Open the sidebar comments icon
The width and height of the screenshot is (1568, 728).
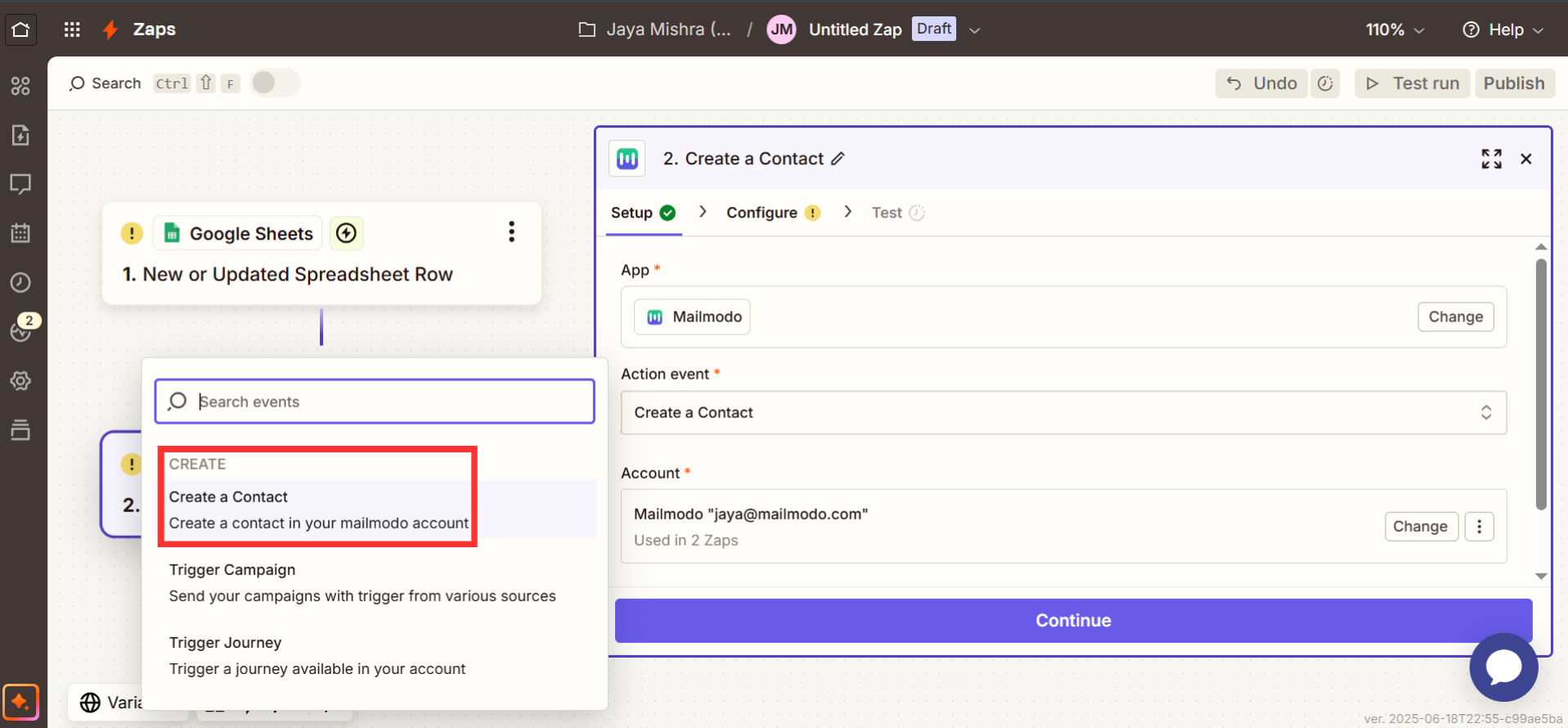tap(20, 184)
